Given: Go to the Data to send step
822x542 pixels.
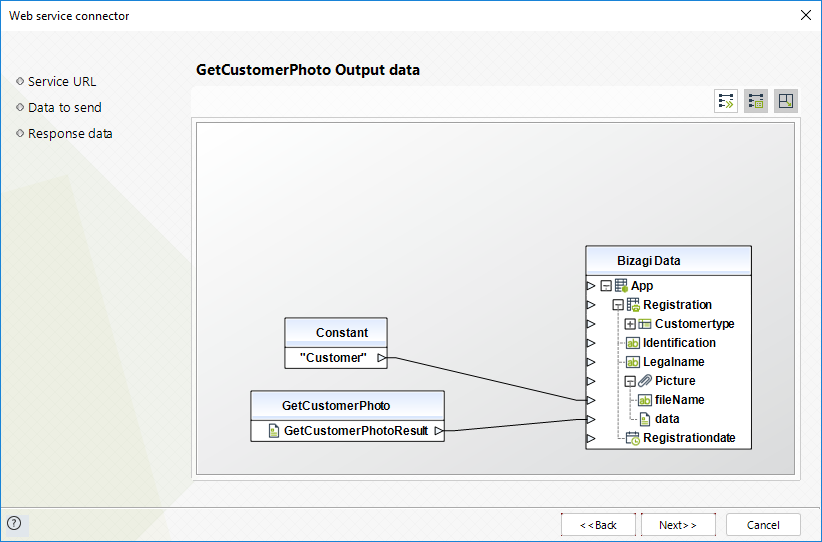Looking at the screenshot, I should pos(64,107).
